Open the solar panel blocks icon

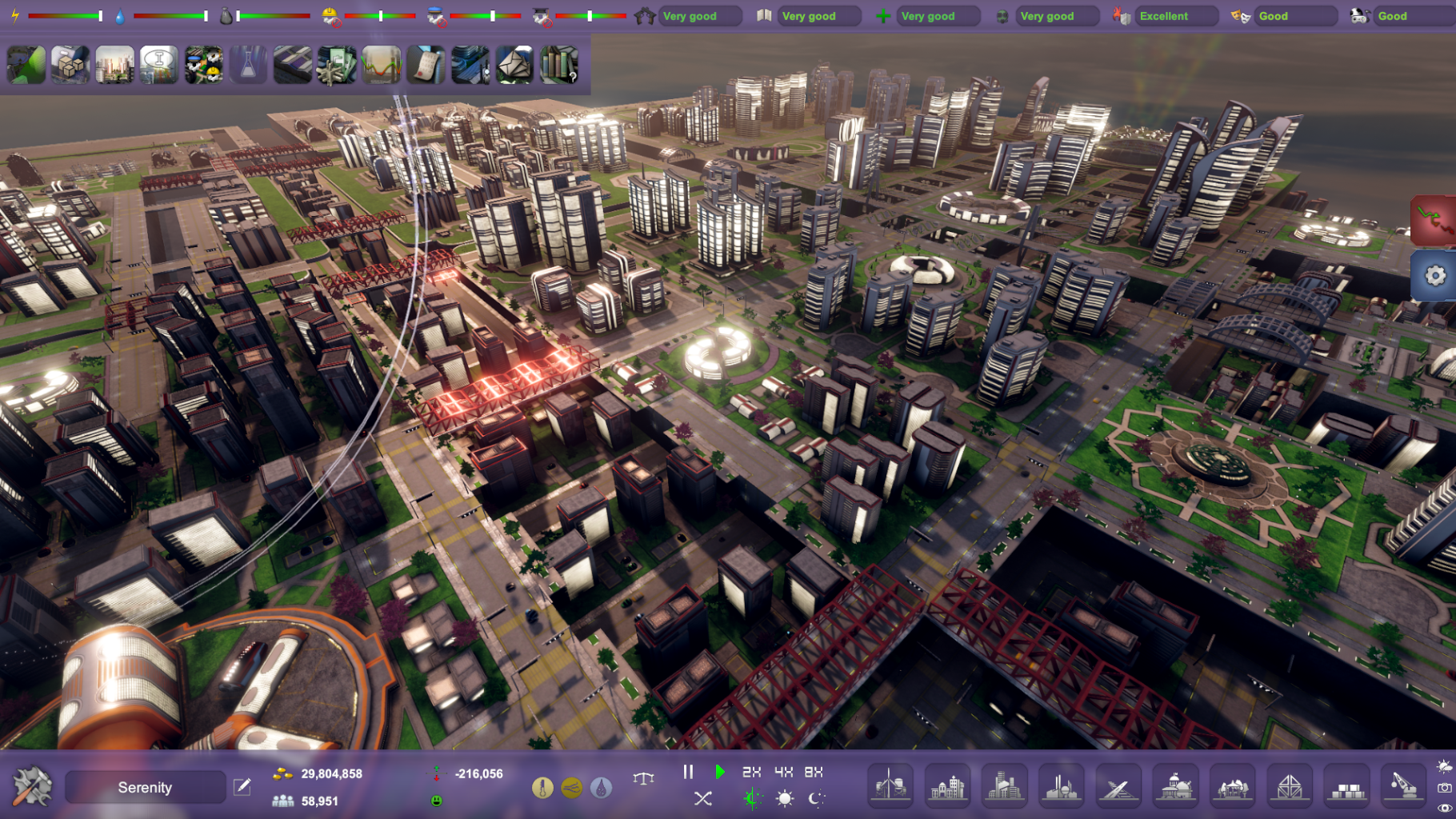coord(293,65)
